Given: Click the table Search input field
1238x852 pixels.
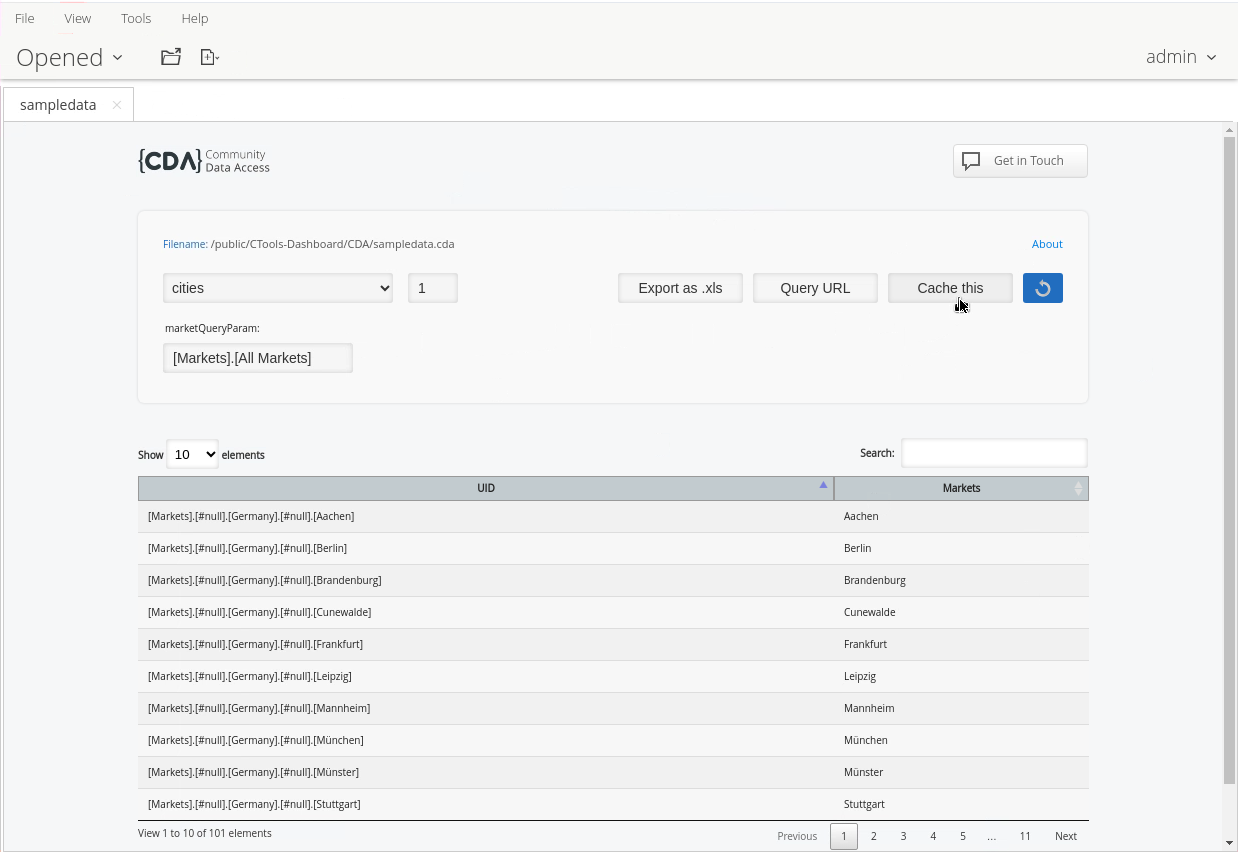Looking at the screenshot, I should (x=993, y=453).
